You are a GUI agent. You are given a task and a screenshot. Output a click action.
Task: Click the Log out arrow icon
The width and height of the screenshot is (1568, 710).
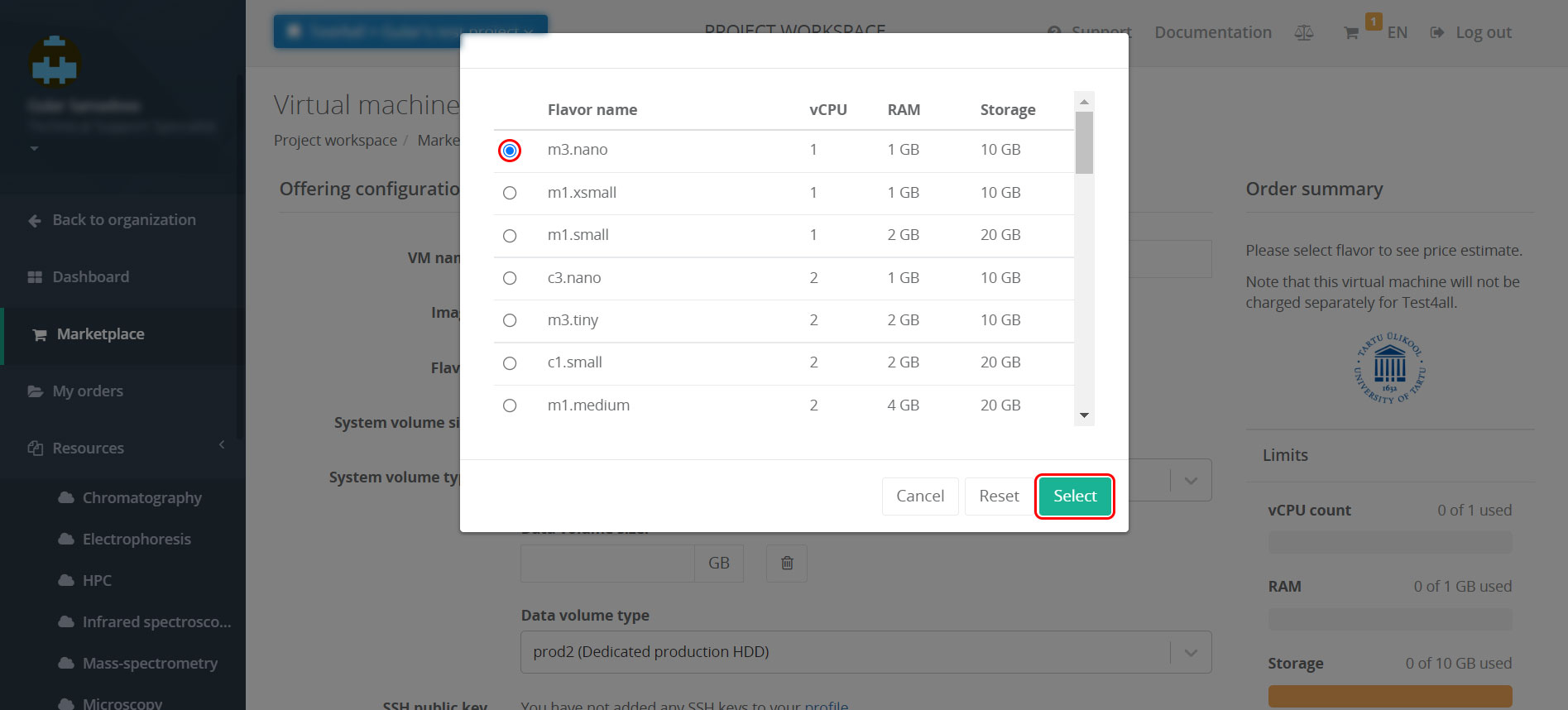pos(1437,33)
